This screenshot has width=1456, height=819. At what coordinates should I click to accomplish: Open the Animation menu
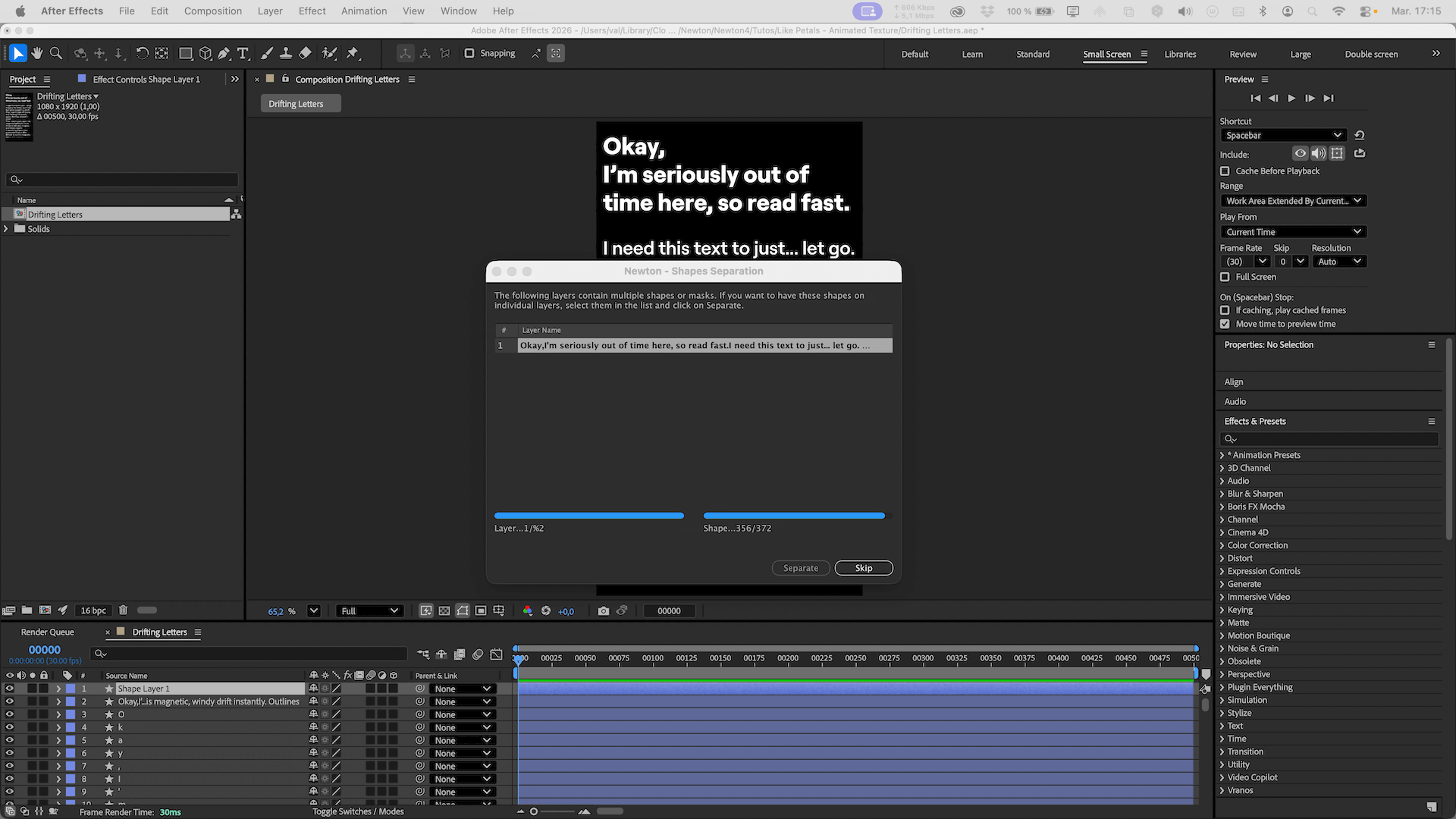coord(363,11)
